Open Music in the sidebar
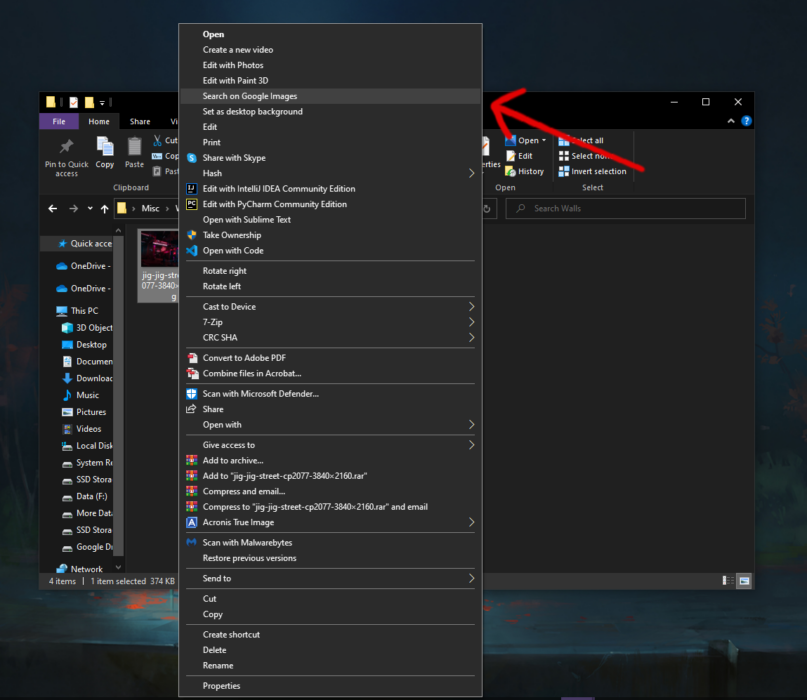The width and height of the screenshot is (807, 700). (x=82, y=395)
